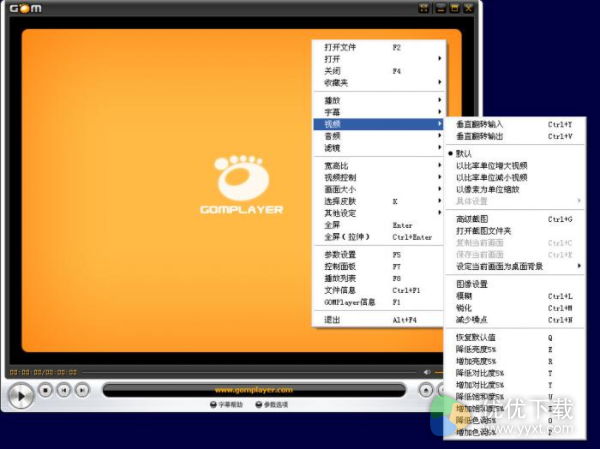Toggle 锐化 sharpen filter
The image size is (600, 450).
pyautogui.click(x=515, y=308)
